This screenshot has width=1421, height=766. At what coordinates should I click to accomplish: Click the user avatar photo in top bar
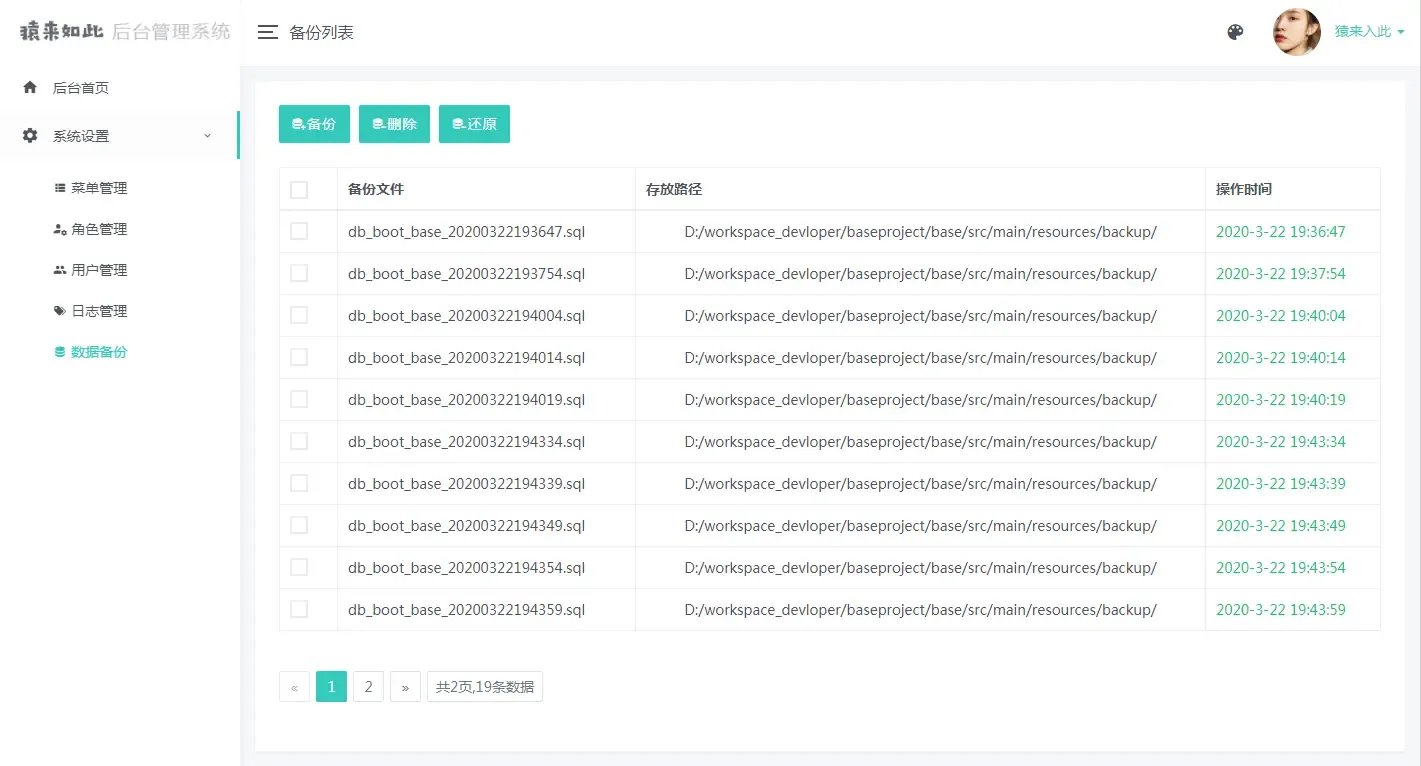pos(1296,31)
